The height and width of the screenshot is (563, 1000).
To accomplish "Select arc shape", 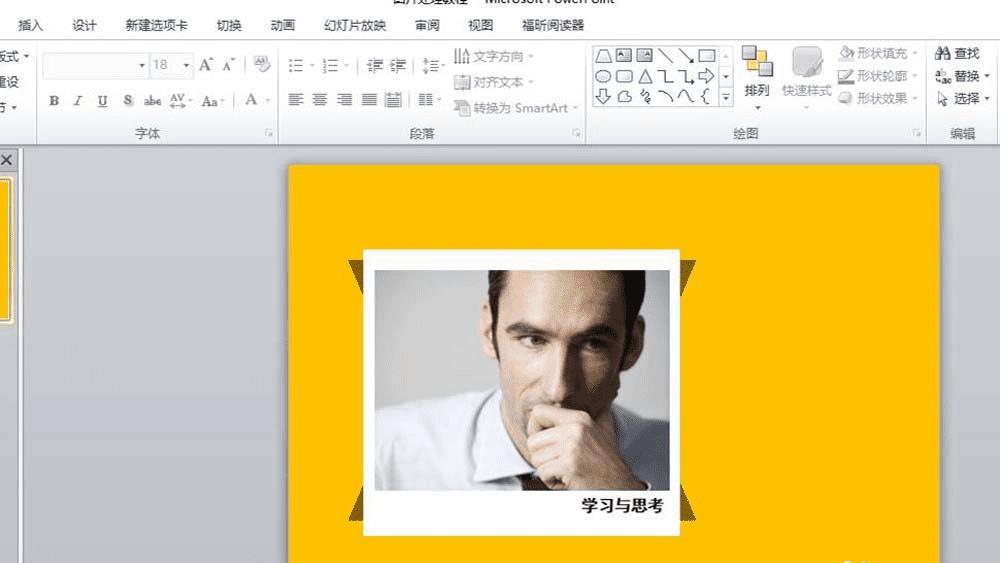I will pyautogui.click(x=665, y=96).
